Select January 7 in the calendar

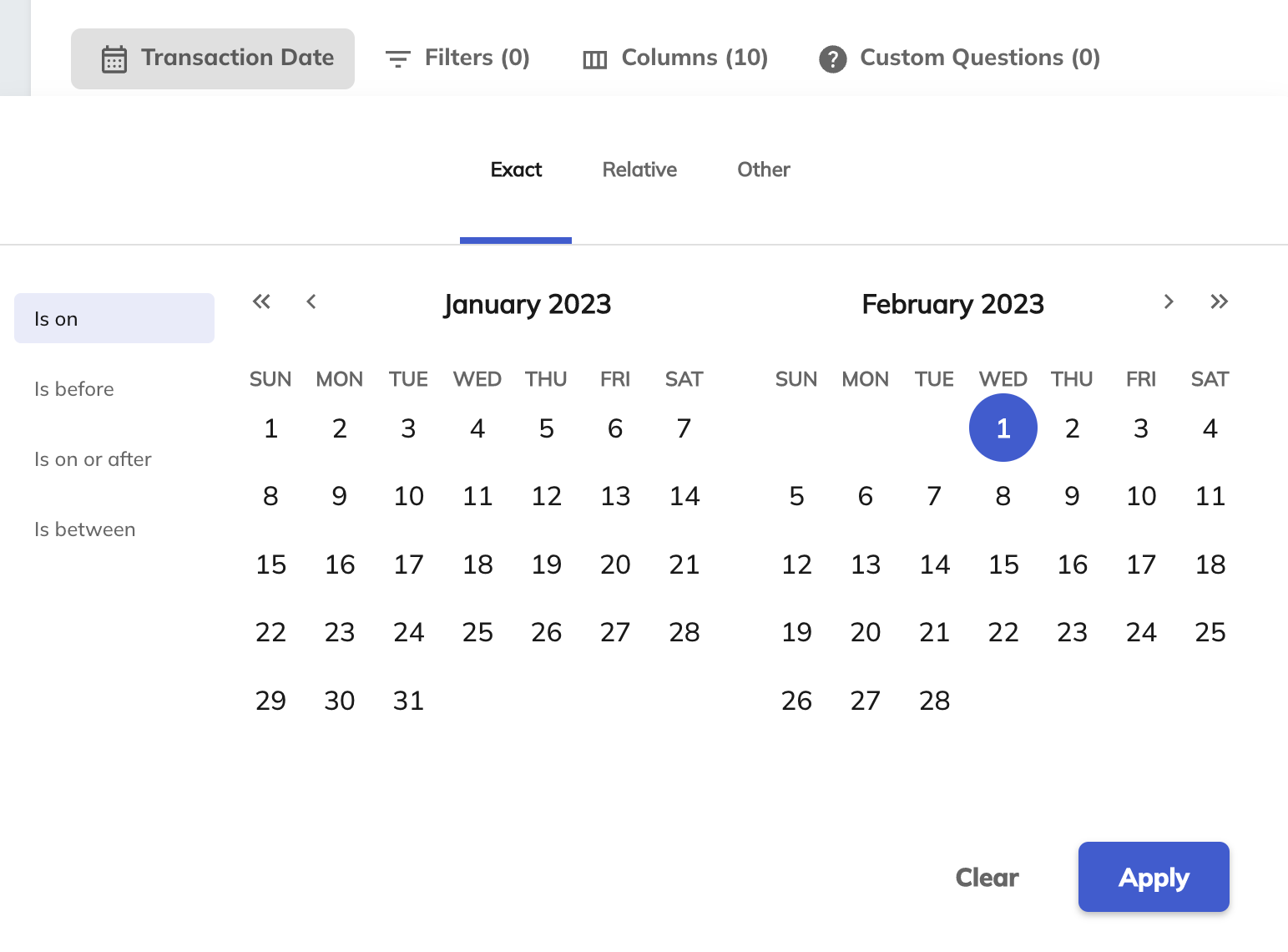pos(684,428)
